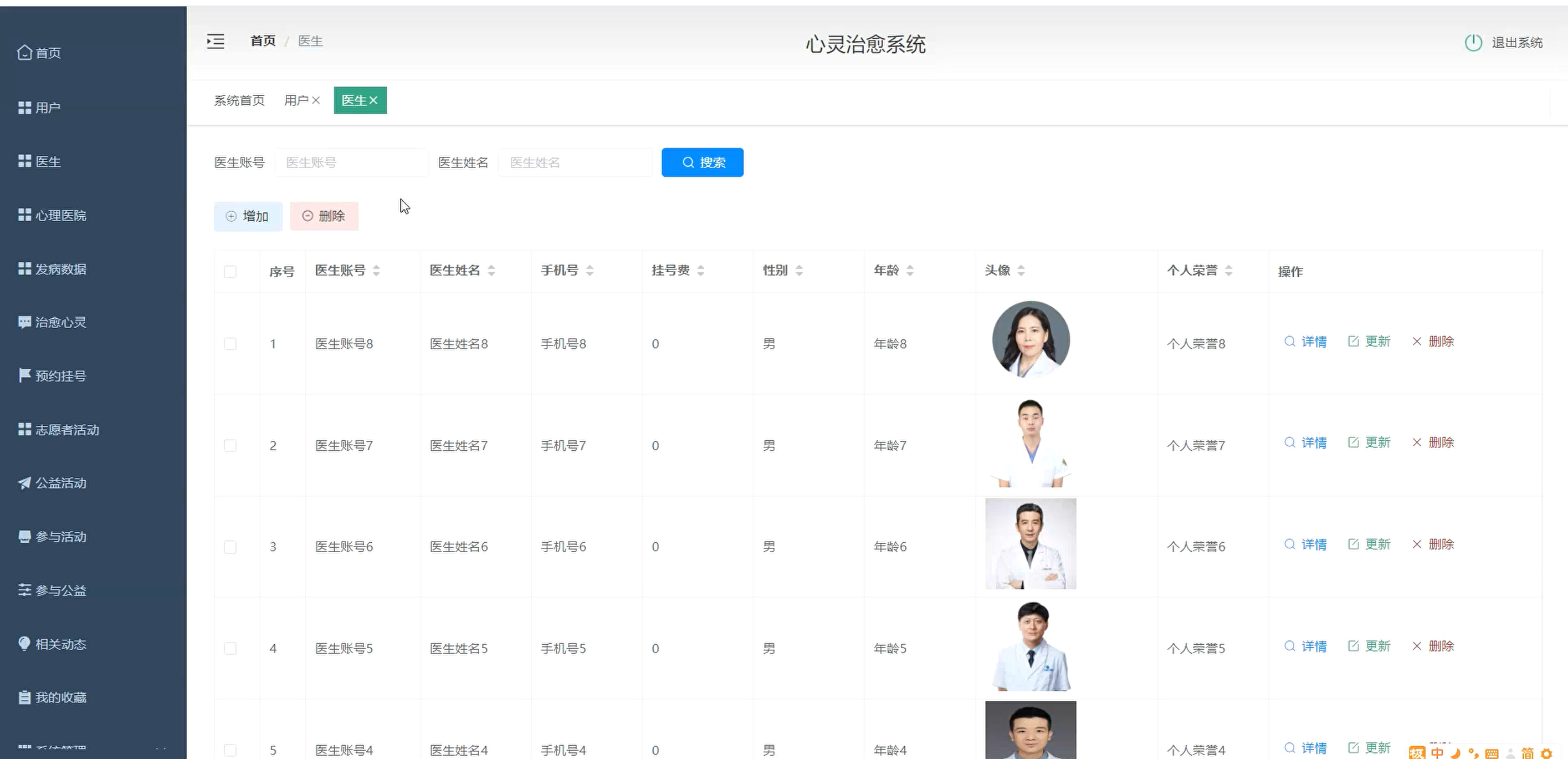This screenshot has width=1568, height=759.
Task: Click the sidebar collapse hamburger icon
Action: point(216,41)
